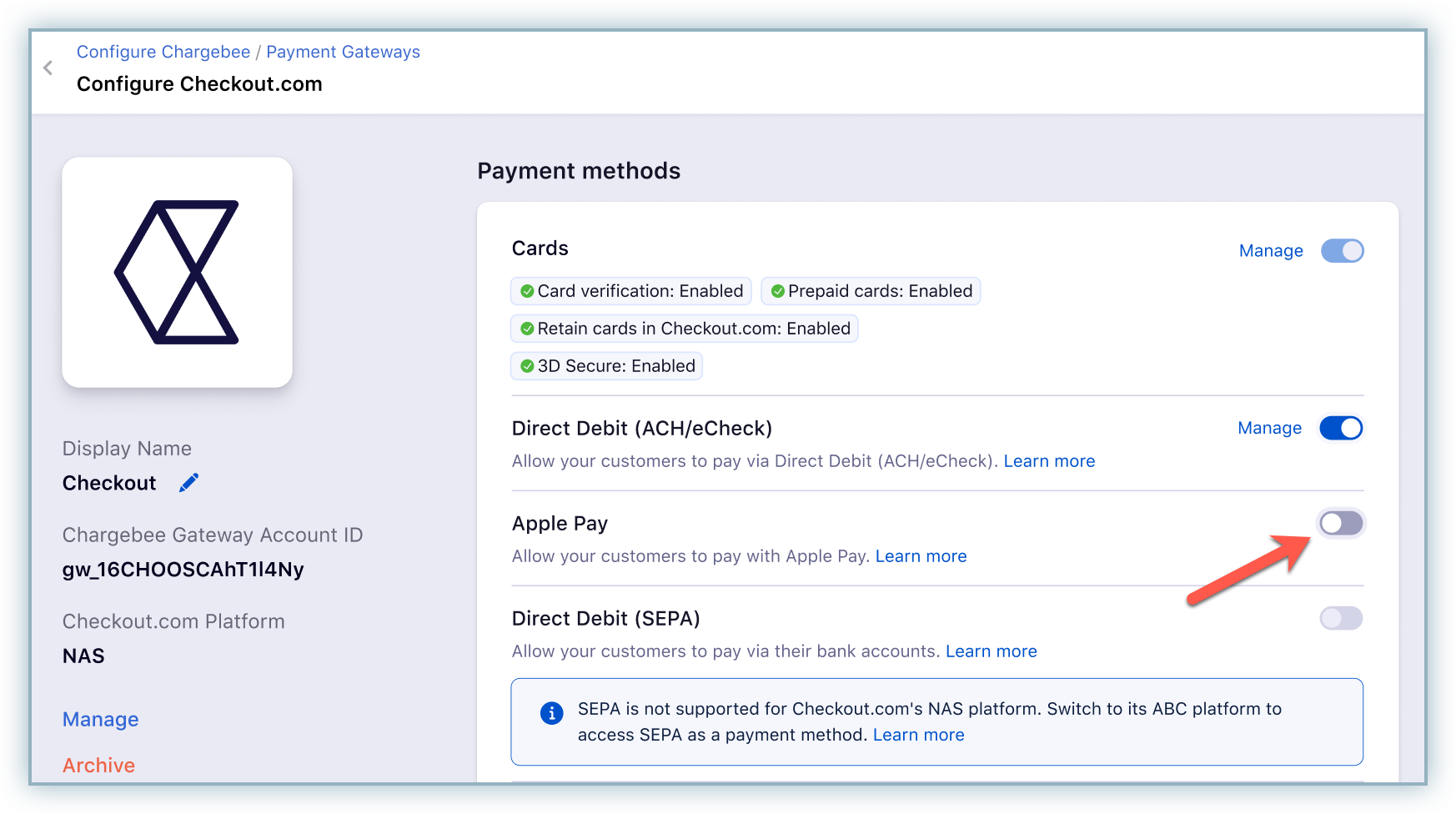1456x814 pixels.
Task: Click Archive to archive the gateway
Action: click(98, 765)
